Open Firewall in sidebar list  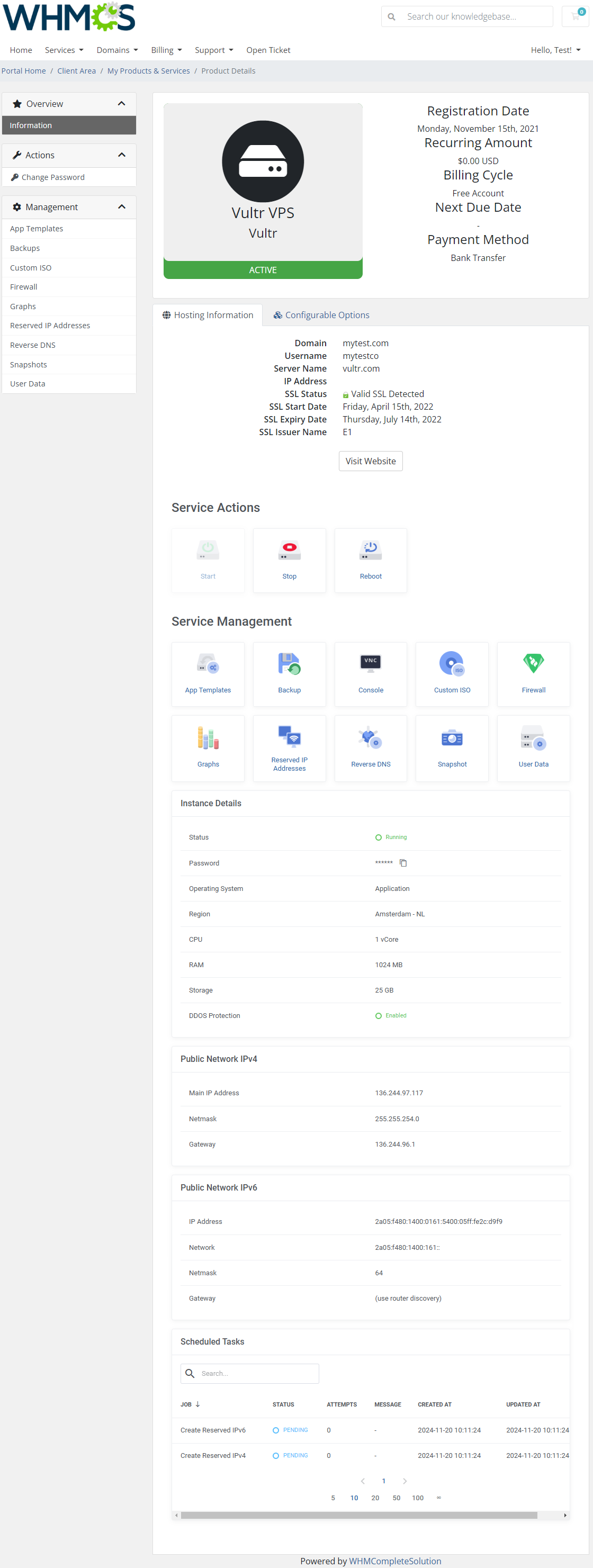69,287
